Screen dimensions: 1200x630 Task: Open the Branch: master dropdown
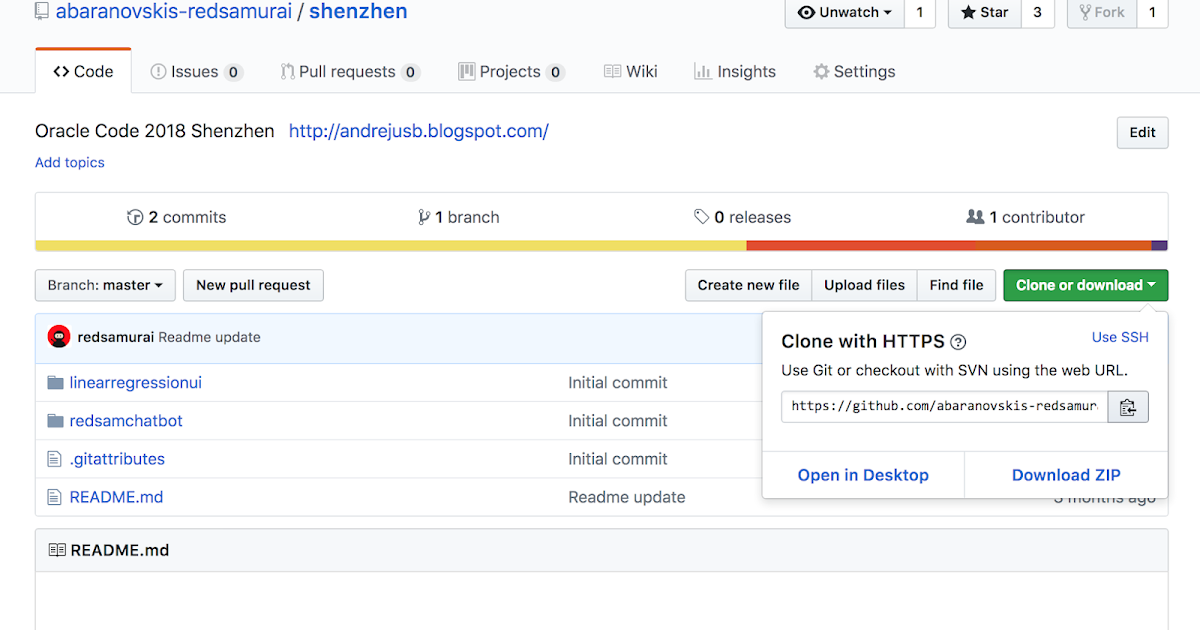point(104,285)
